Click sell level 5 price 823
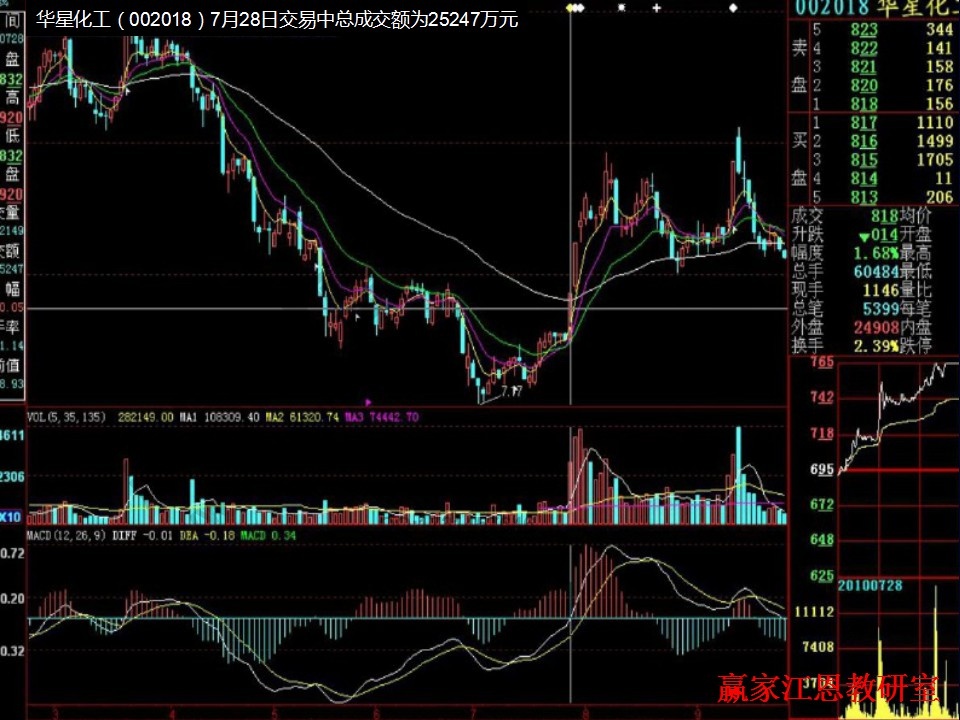The width and height of the screenshot is (960, 720). (863, 30)
